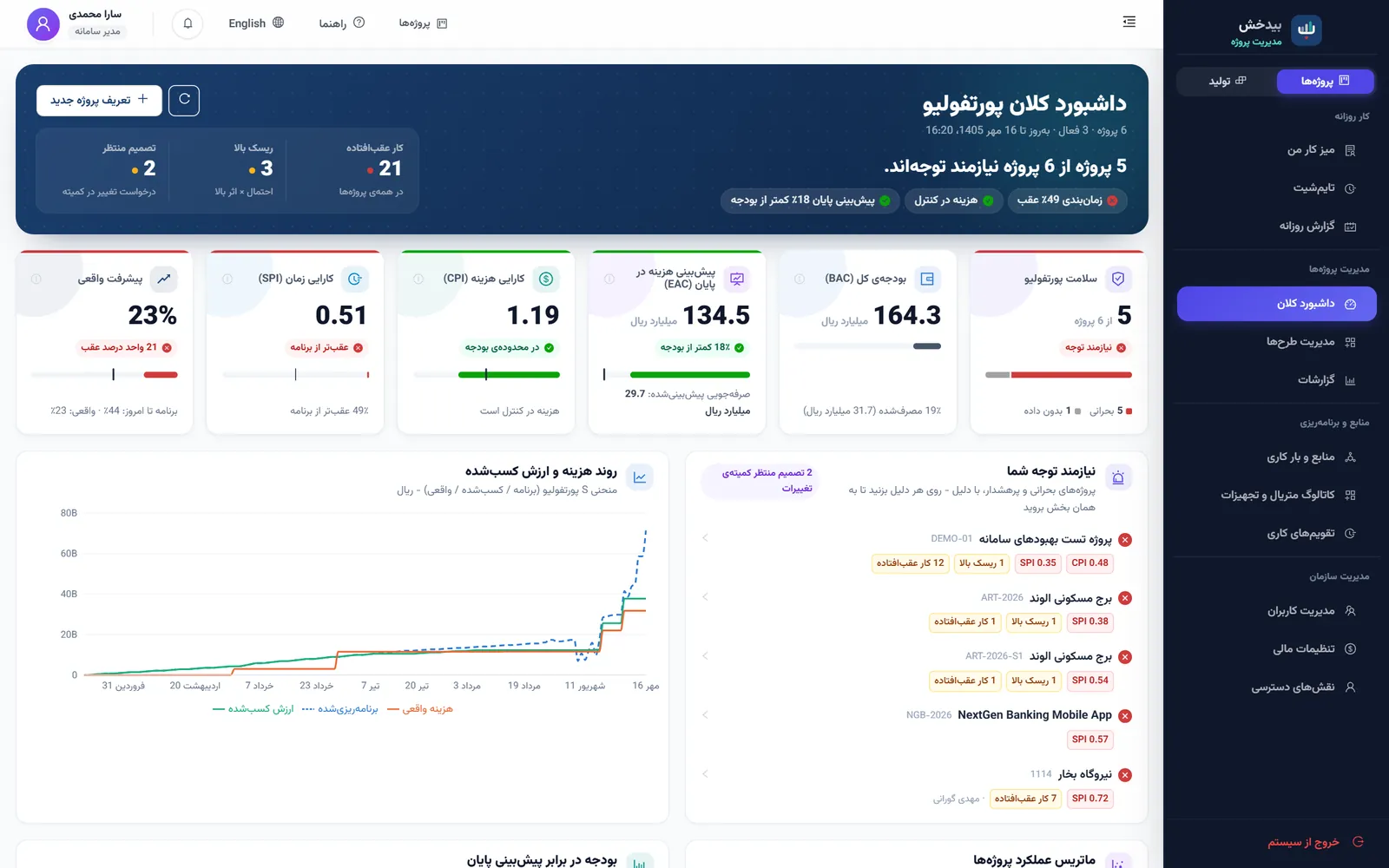The image size is (1389, 868).
Task: Click info icon on کارایی زمان (SPI) card
Action: [x=227, y=279]
